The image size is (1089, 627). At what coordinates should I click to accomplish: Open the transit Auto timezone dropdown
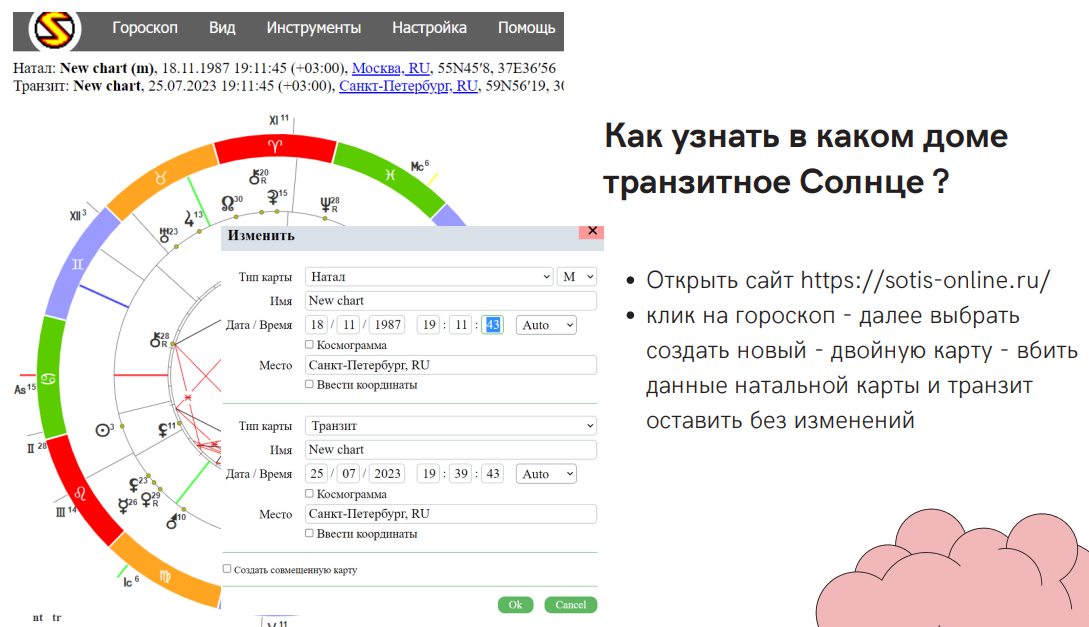546,474
